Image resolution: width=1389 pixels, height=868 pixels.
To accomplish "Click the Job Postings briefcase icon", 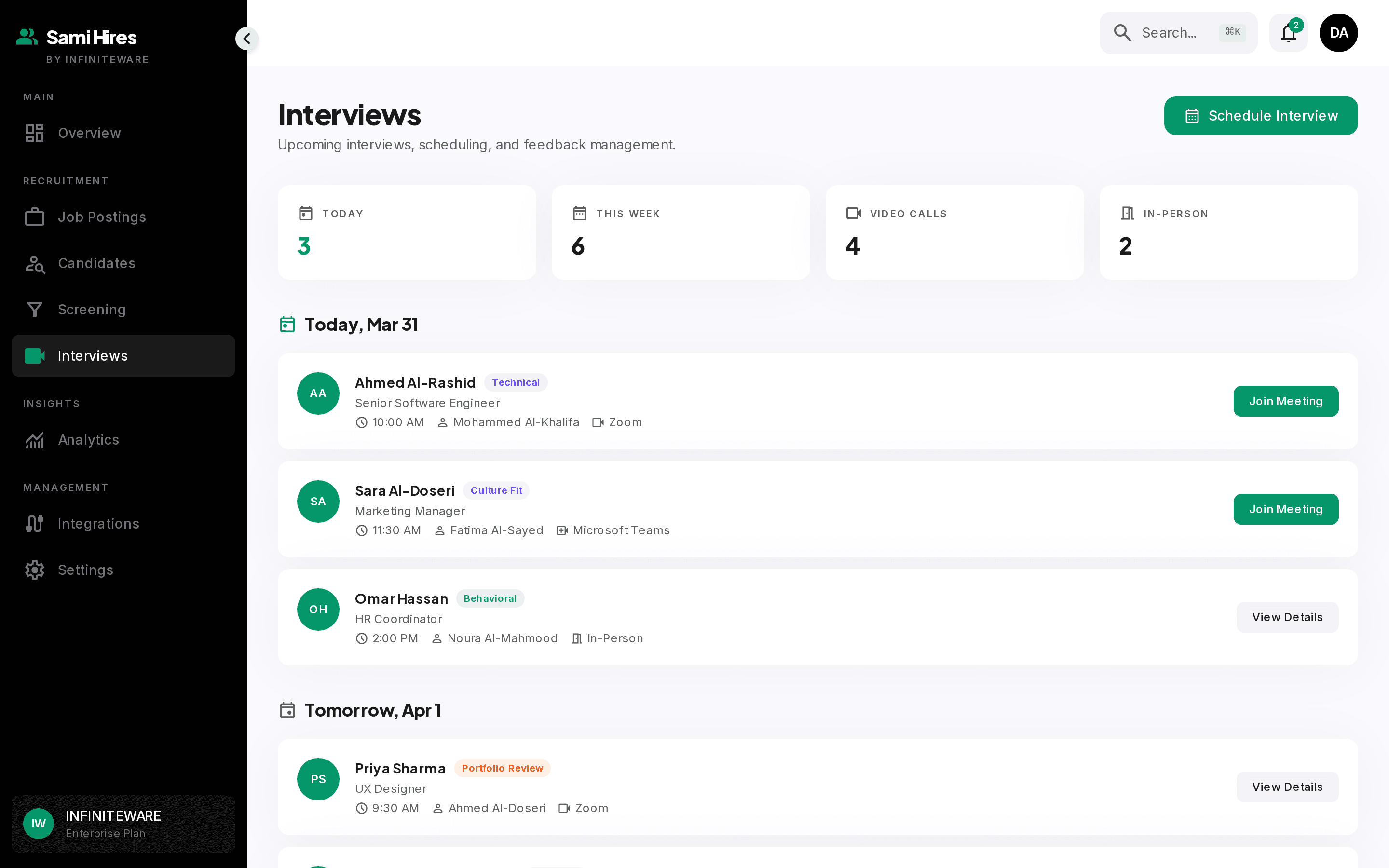I will tap(34, 217).
